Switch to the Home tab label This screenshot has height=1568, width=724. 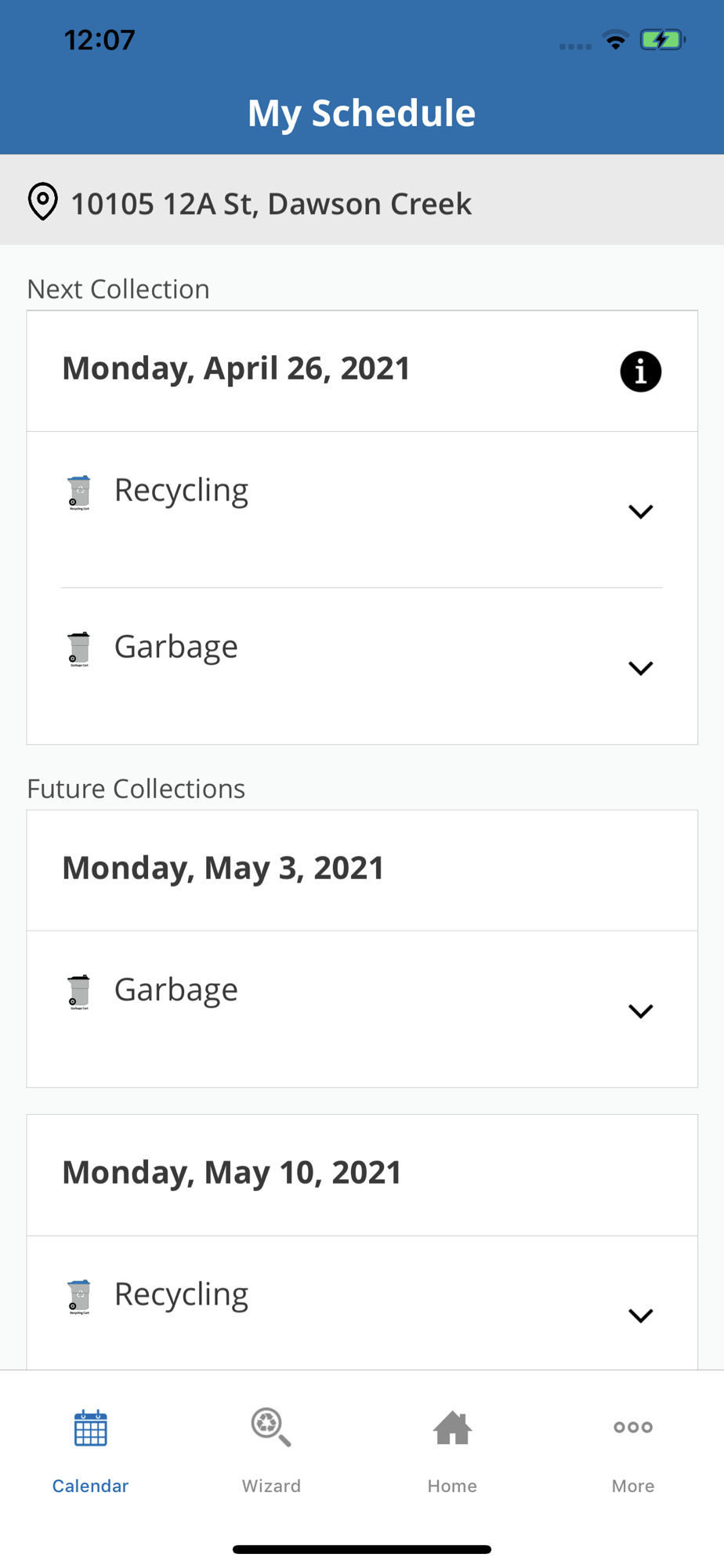click(452, 1486)
